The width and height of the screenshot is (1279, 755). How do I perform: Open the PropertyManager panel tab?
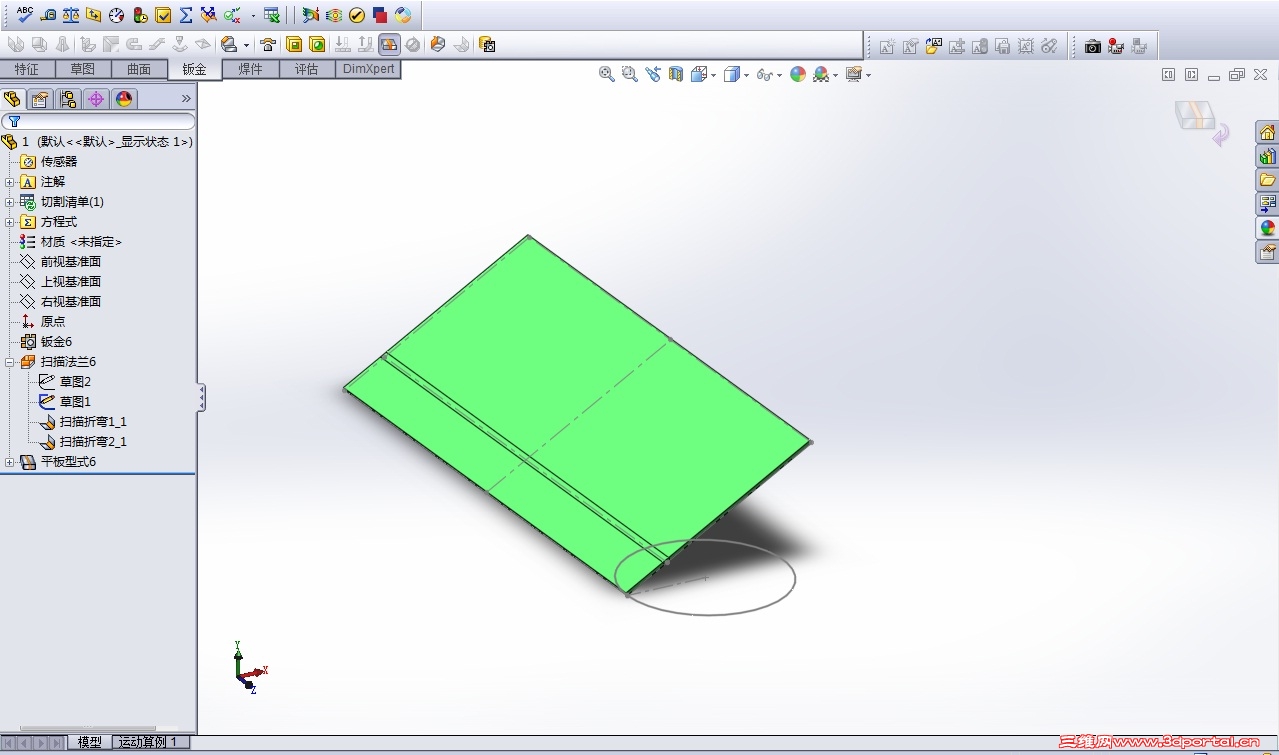click(40, 98)
